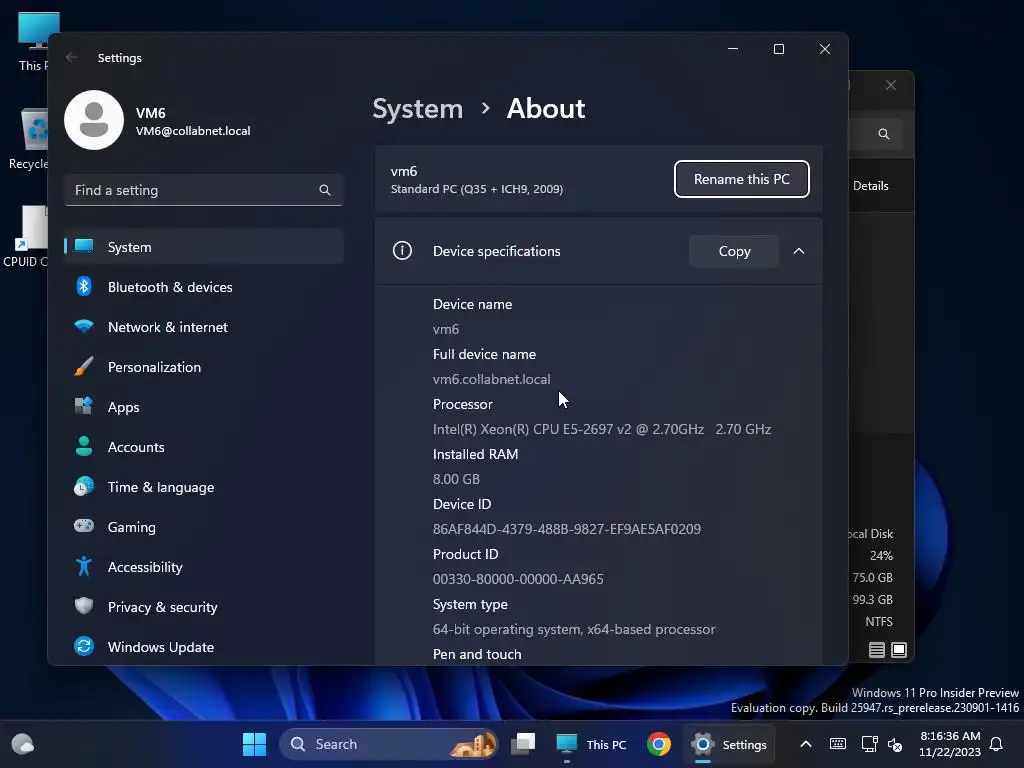Maximize the Settings window
This screenshot has width=1024, height=768.
[778, 49]
